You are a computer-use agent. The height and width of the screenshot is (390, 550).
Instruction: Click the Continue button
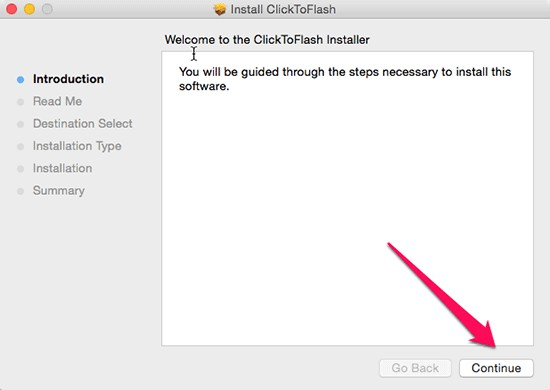[496, 368]
